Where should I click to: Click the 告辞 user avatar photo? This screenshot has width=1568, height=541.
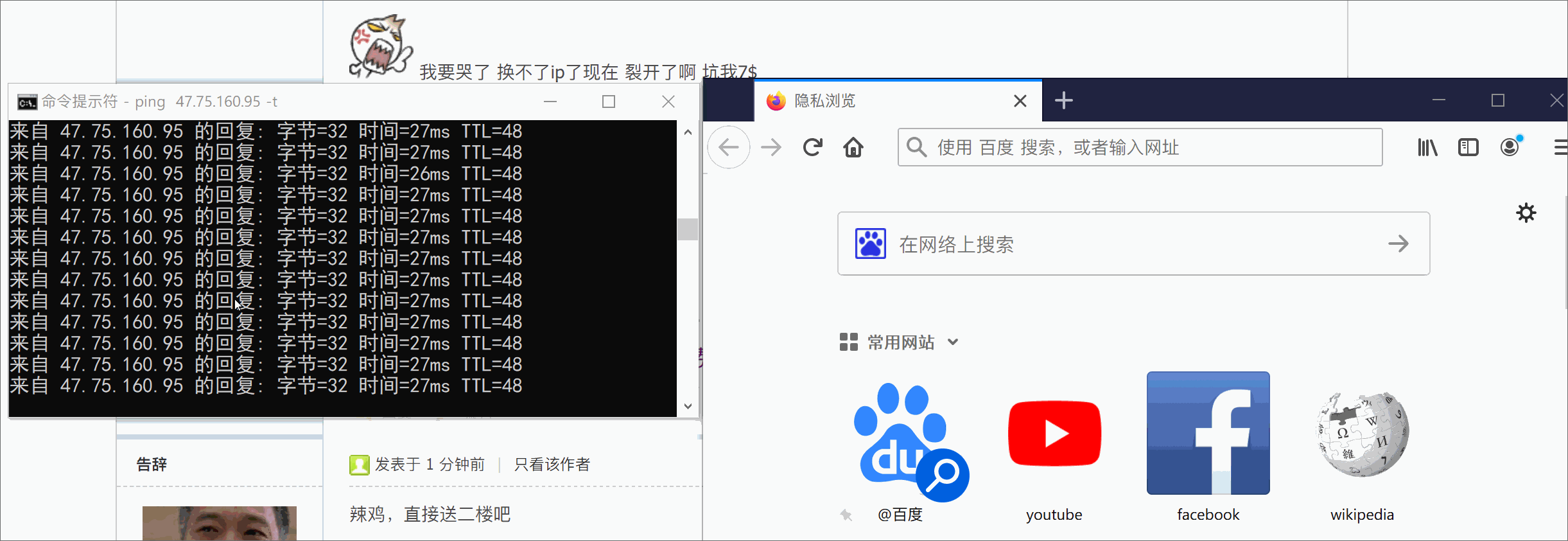click(x=220, y=523)
